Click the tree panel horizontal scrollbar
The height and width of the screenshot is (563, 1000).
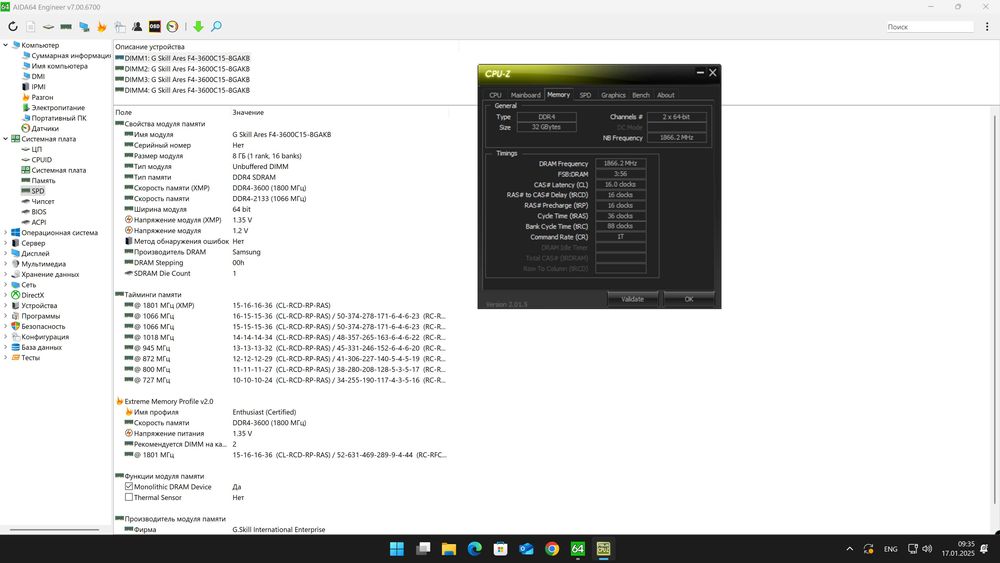(x=54, y=529)
